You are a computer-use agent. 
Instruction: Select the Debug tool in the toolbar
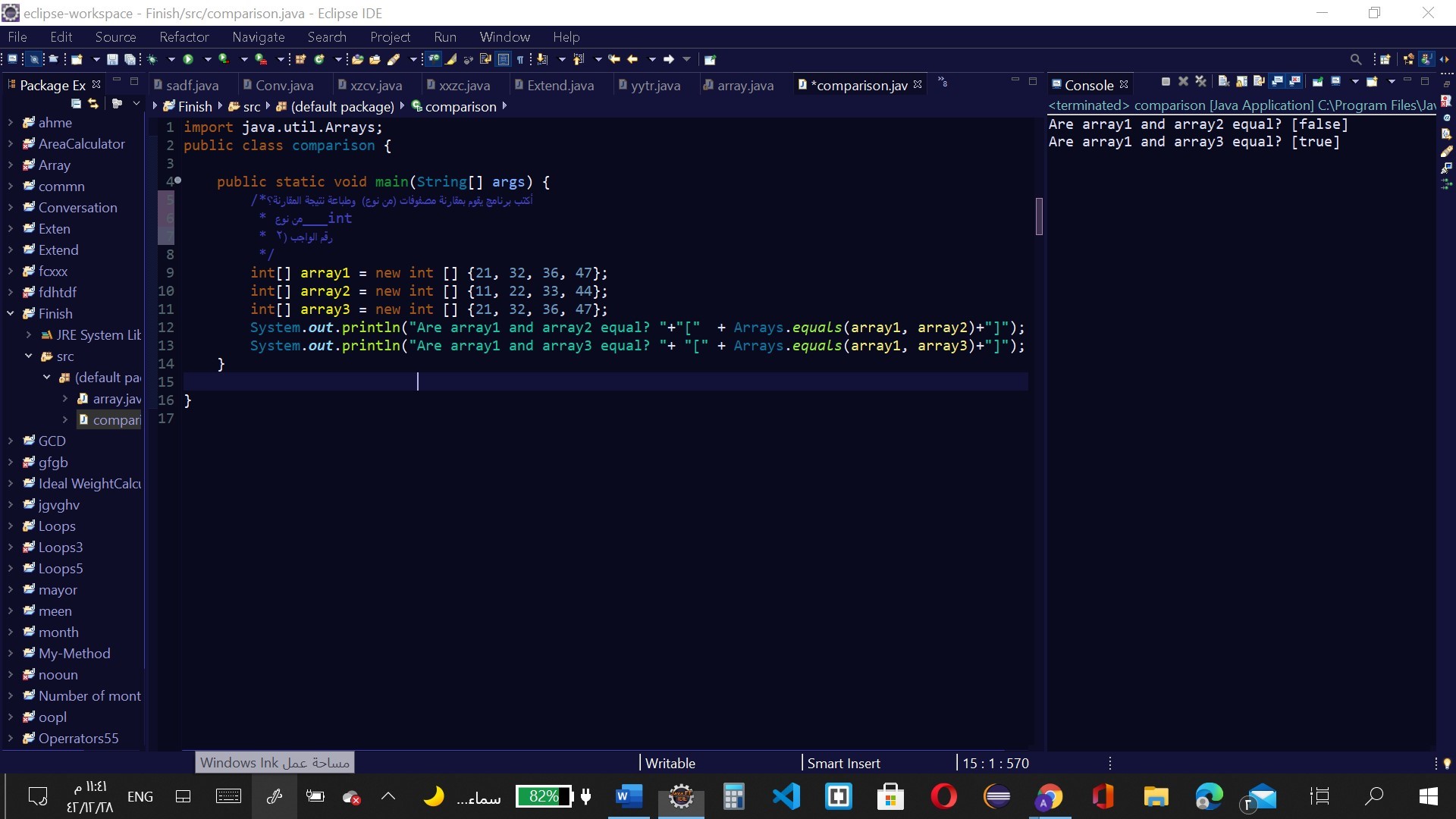(x=152, y=59)
